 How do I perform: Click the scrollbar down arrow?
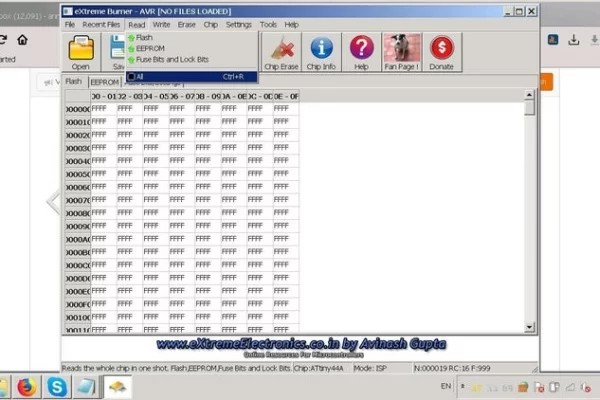(529, 327)
